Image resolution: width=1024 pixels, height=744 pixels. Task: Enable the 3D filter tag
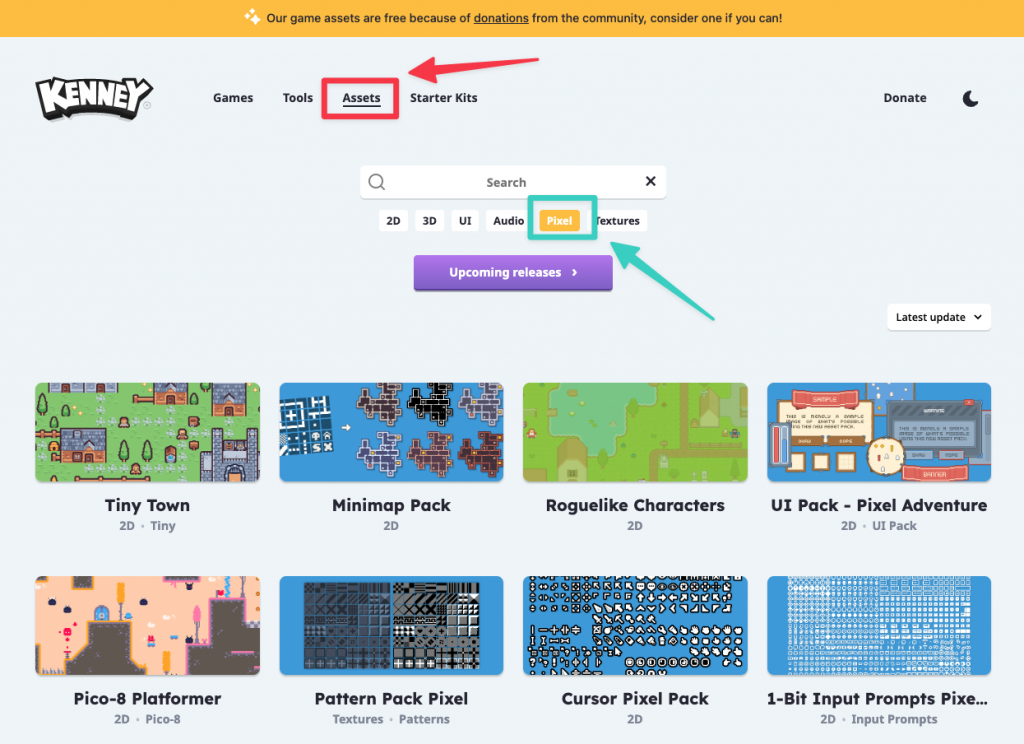click(429, 221)
